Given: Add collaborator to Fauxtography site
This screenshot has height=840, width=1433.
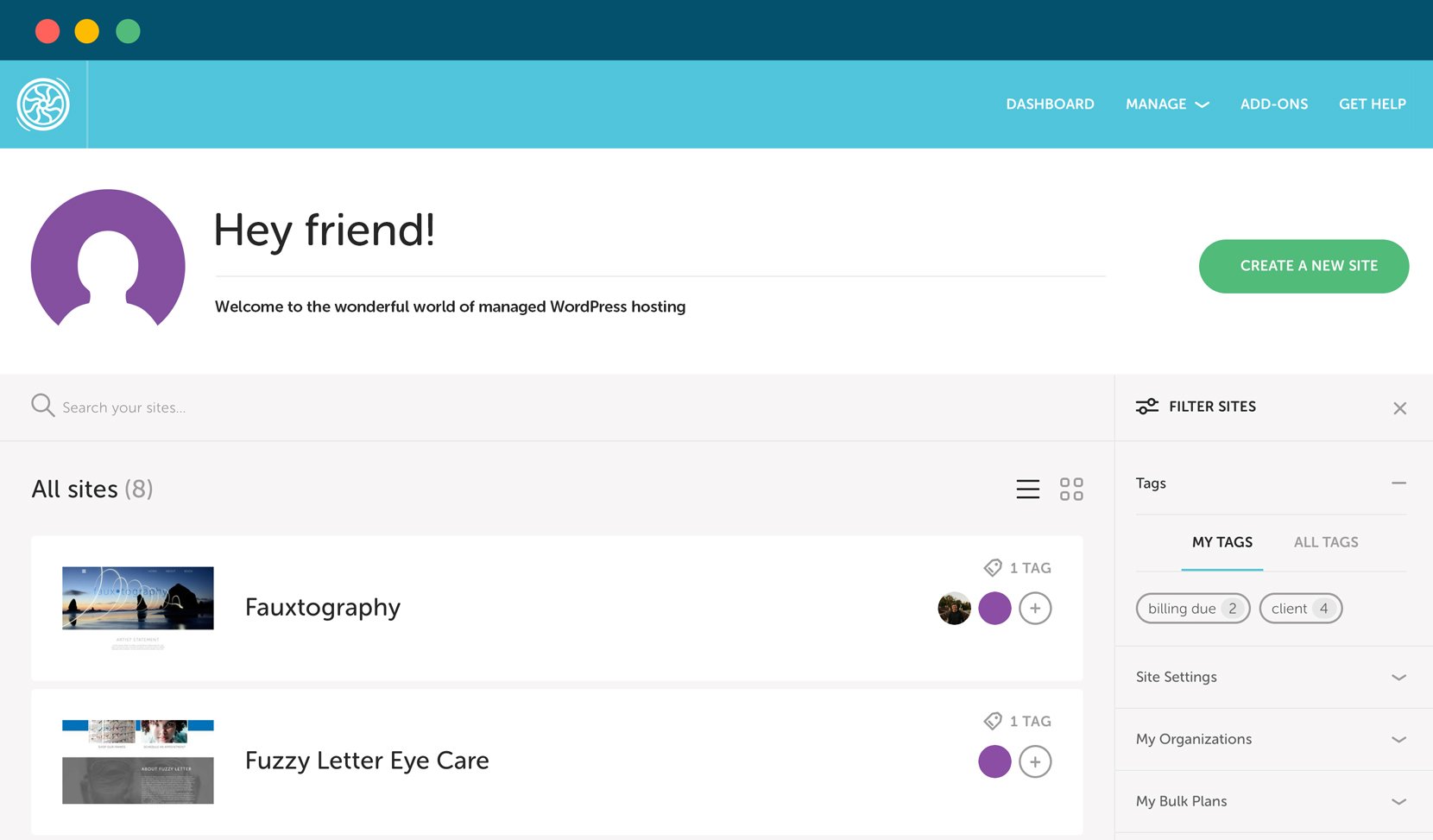Looking at the screenshot, I should pyautogui.click(x=1035, y=609).
